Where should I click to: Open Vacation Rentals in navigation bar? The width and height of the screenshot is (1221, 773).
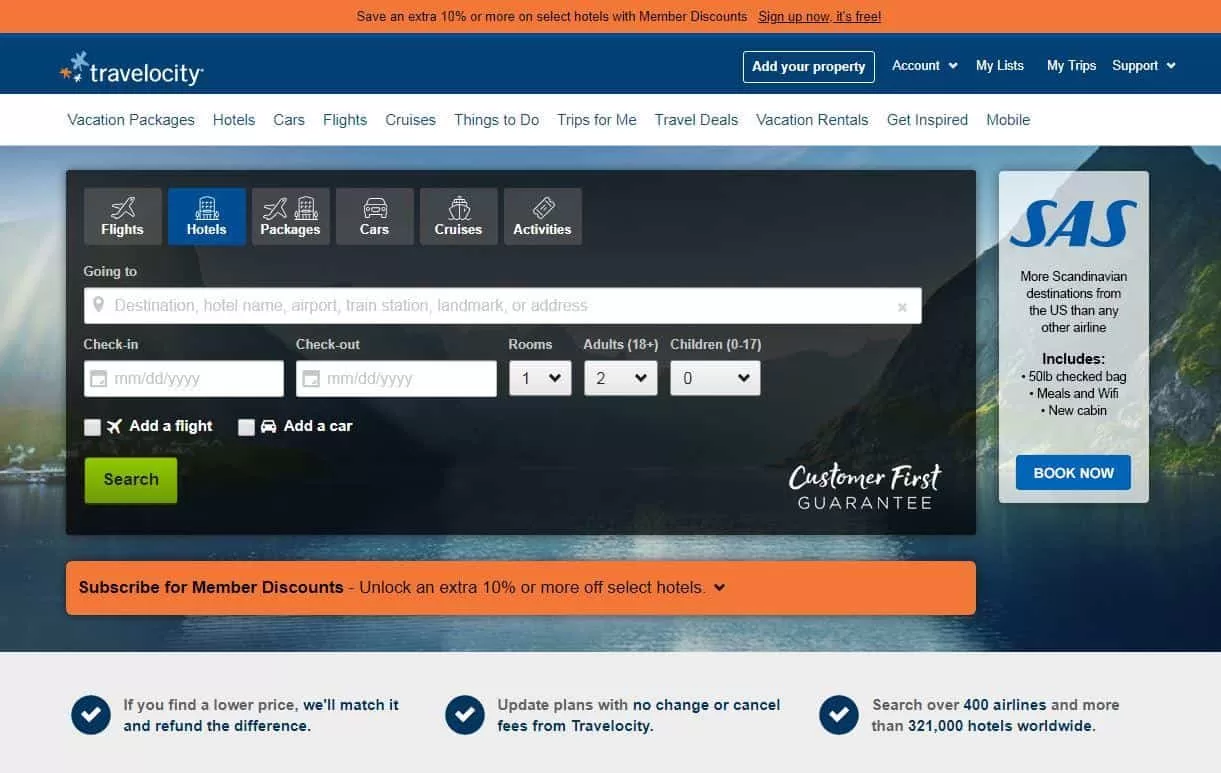pyautogui.click(x=812, y=119)
